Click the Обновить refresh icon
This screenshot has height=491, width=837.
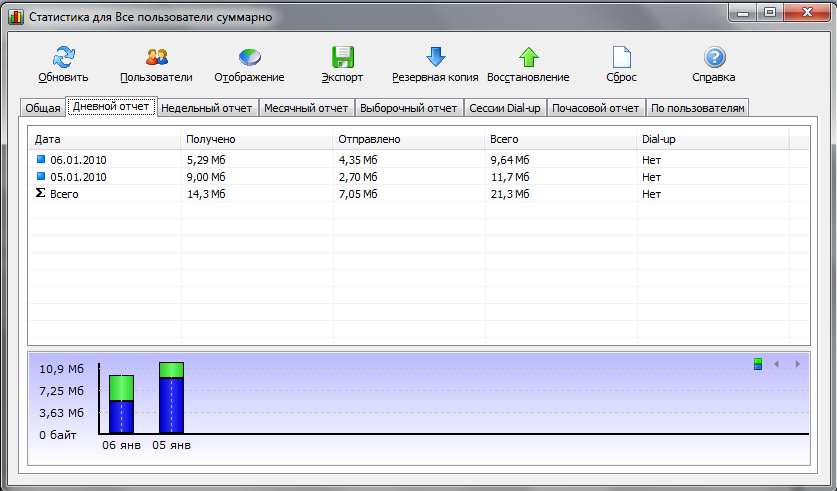tap(63, 58)
